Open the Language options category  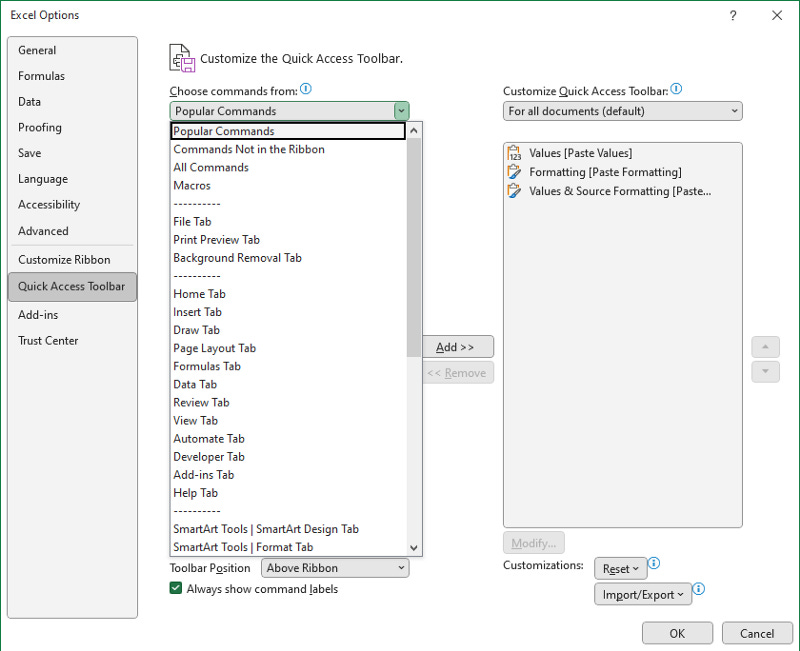pos(72,179)
